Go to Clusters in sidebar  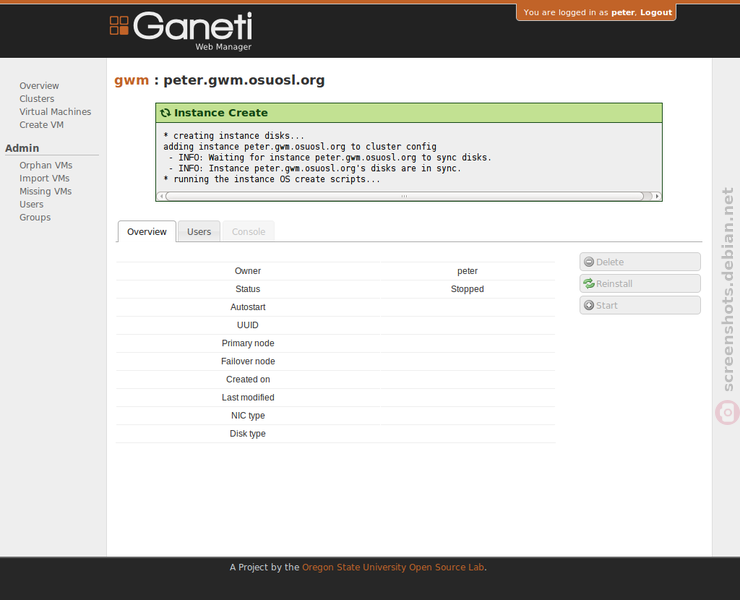pyautogui.click(x=37, y=99)
